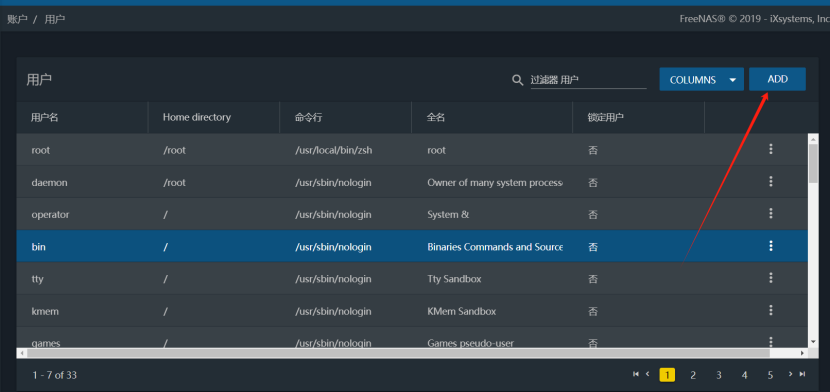830x392 pixels.
Task: Click the 'KMem Sandbox' cell
Action: 462,312
